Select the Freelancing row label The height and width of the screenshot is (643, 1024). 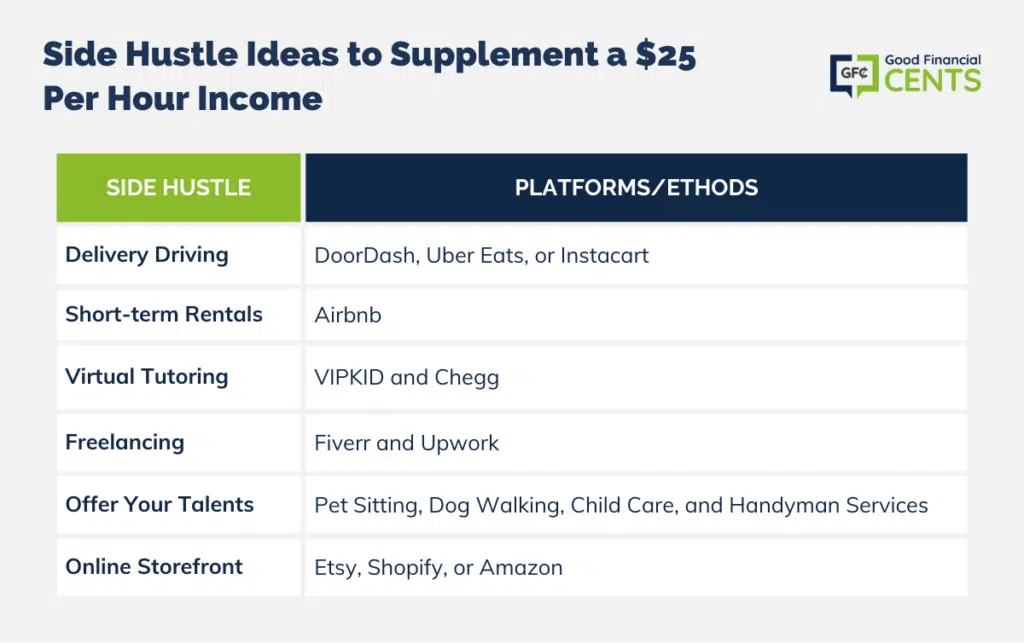pos(125,443)
